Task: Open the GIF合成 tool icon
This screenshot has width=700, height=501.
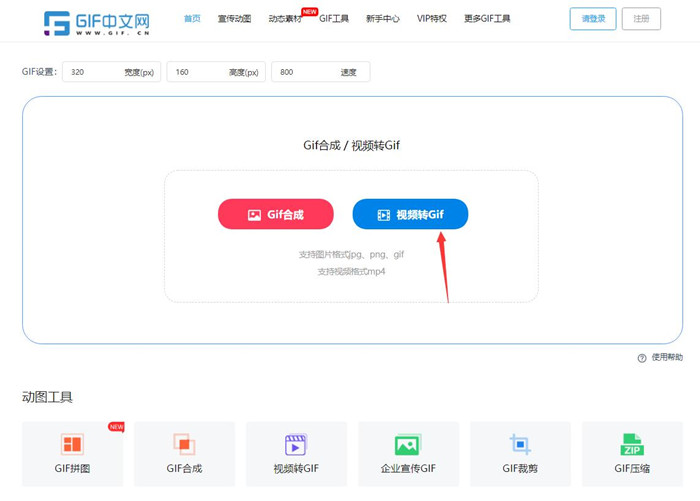Action: click(184, 445)
